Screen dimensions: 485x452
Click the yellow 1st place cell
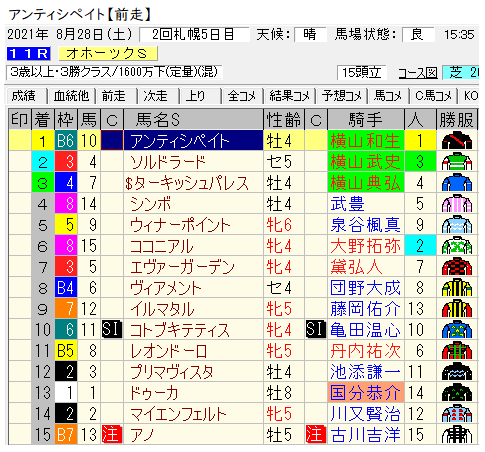(x=43, y=141)
